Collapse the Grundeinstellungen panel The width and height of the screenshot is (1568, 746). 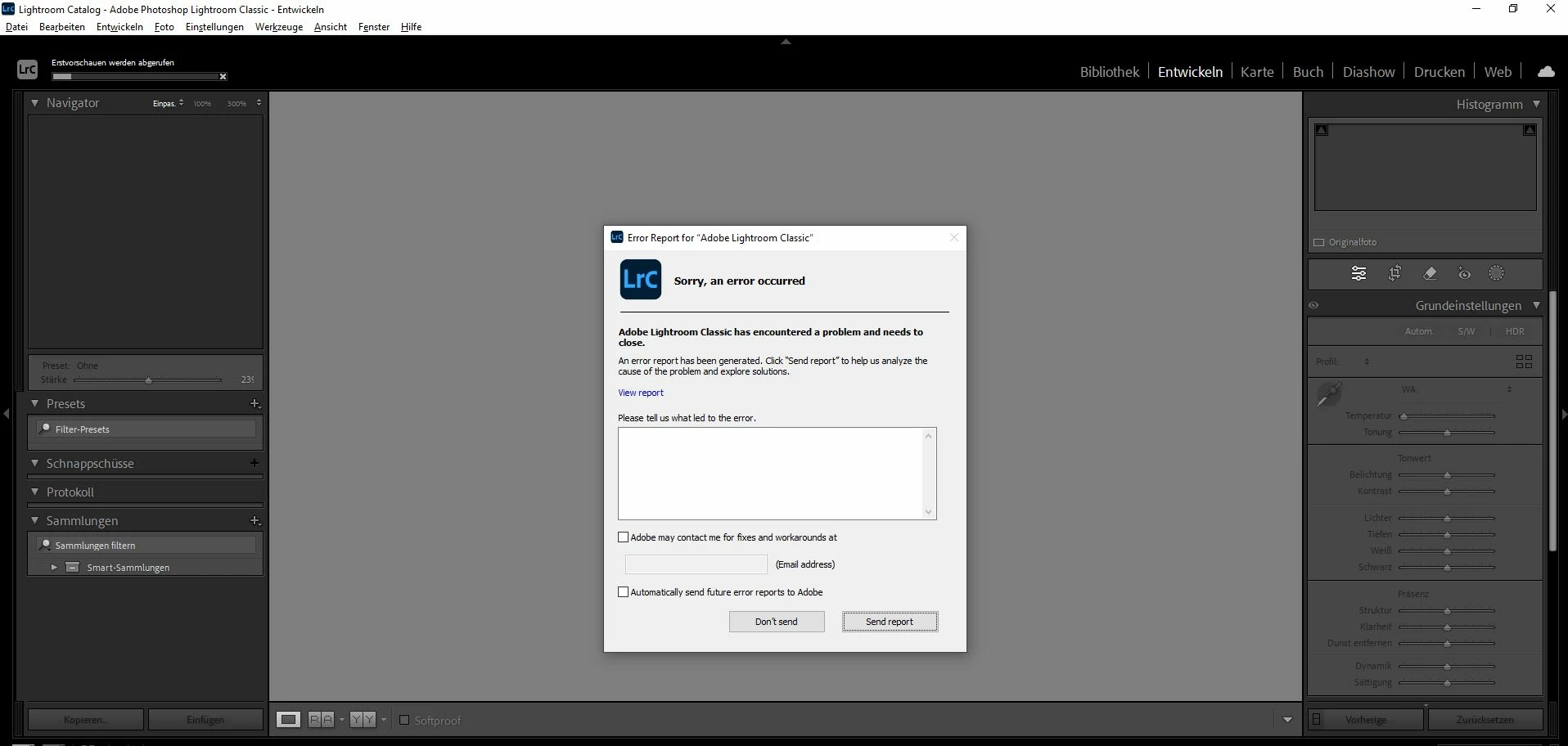(x=1536, y=305)
